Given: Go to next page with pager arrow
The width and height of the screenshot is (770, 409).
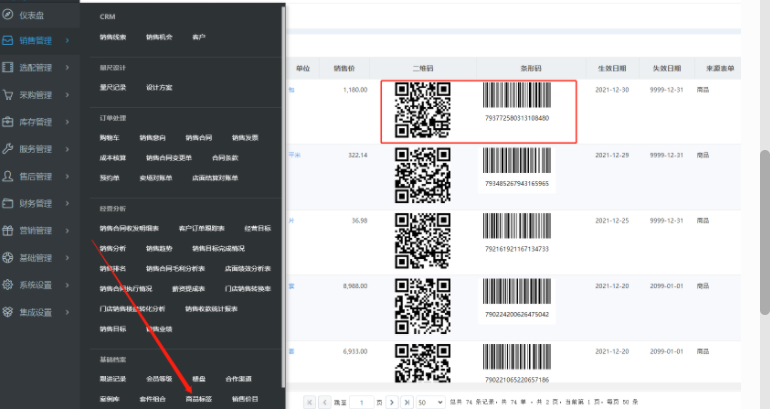Looking at the screenshot, I should point(392,402).
